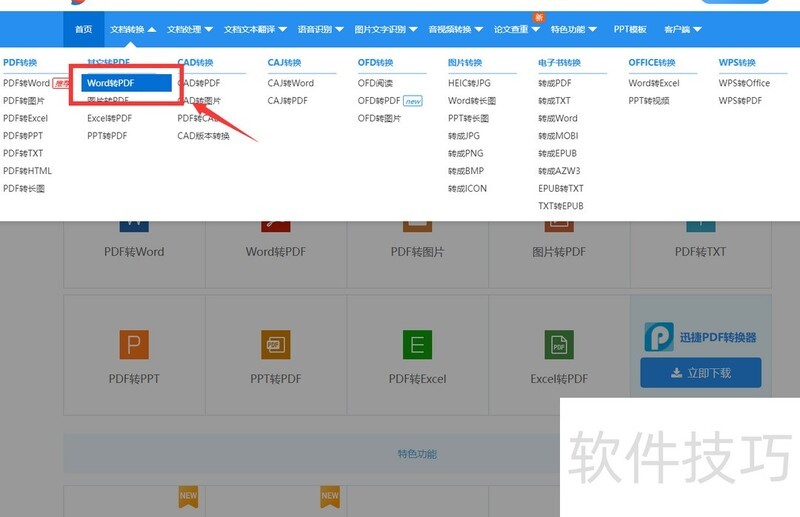Choose 转成JPG menu entry
This screenshot has height=517, width=800.
pyautogui.click(x=463, y=136)
